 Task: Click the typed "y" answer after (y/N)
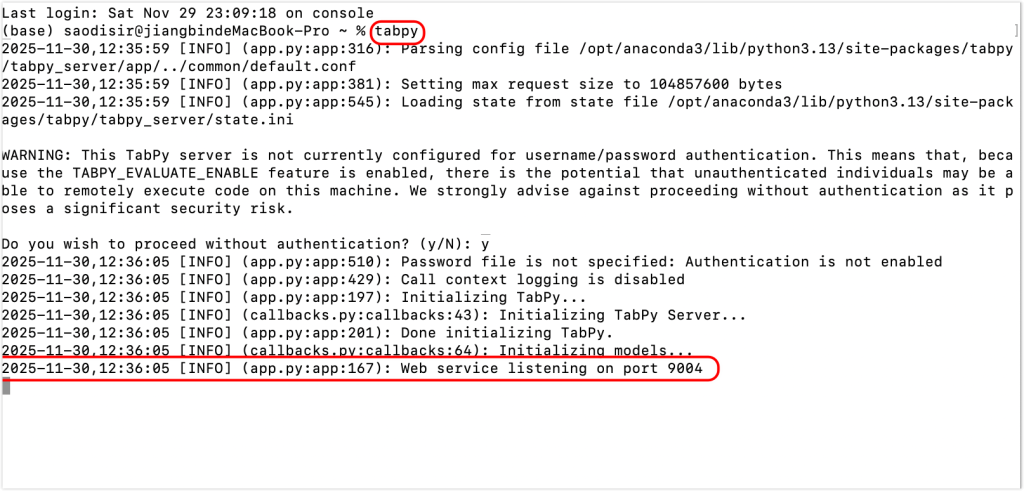click(x=485, y=244)
